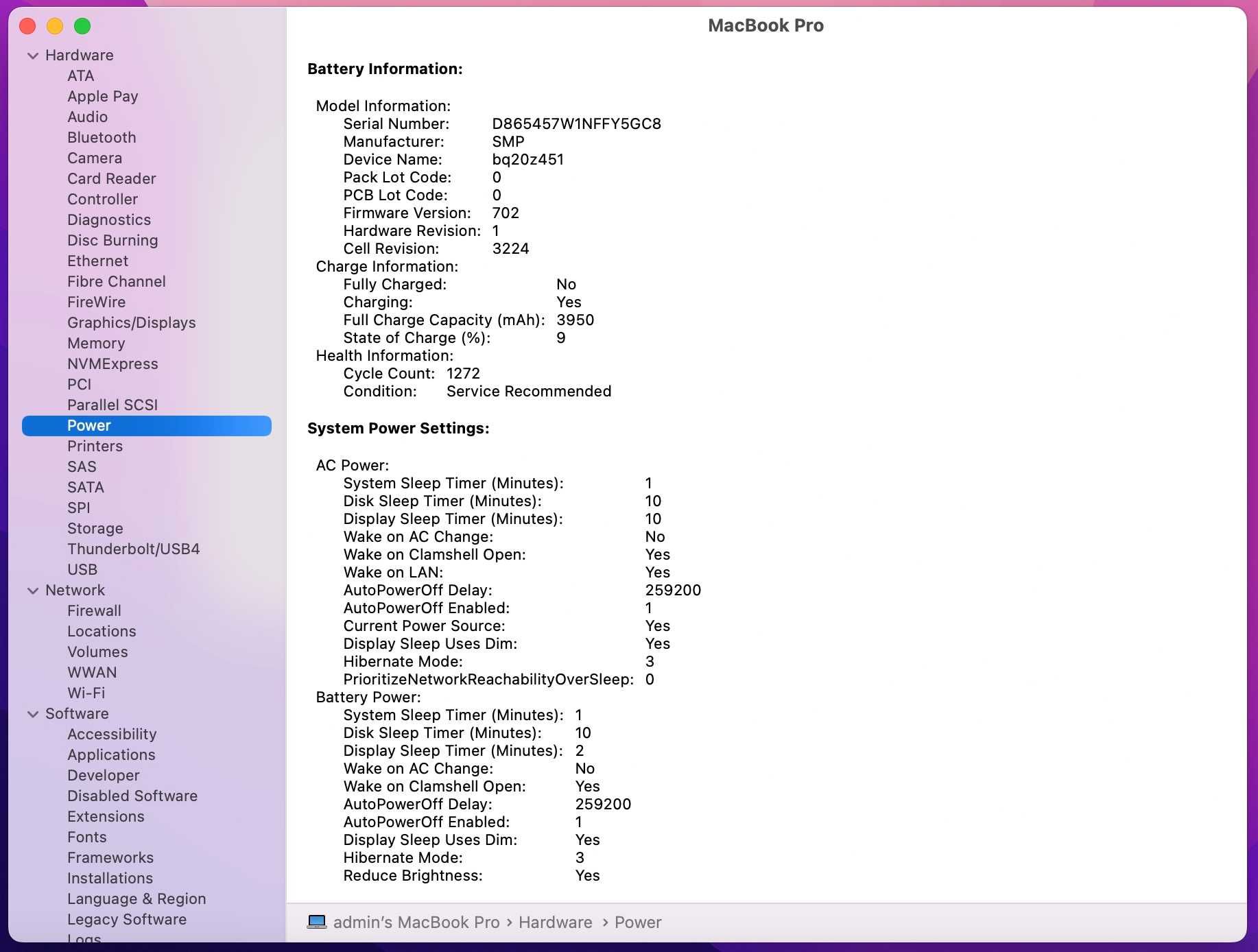
Task: Select Thunderbolt/USB4 in the sidebar
Action: [x=134, y=549]
